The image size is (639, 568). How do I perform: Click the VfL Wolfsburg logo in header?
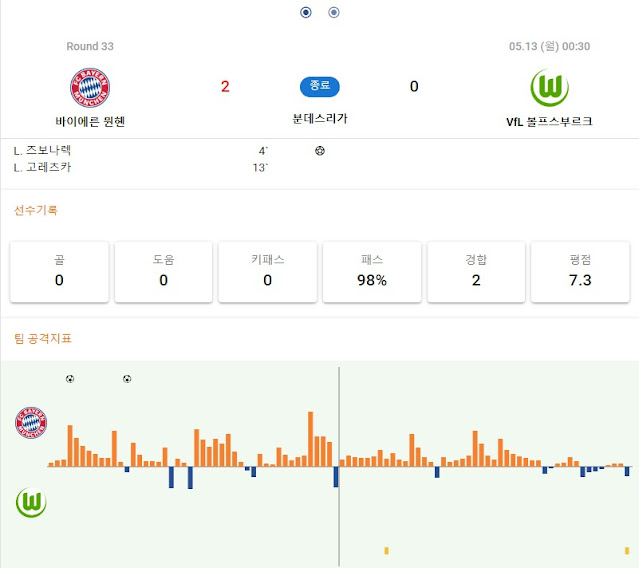pyautogui.click(x=549, y=88)
